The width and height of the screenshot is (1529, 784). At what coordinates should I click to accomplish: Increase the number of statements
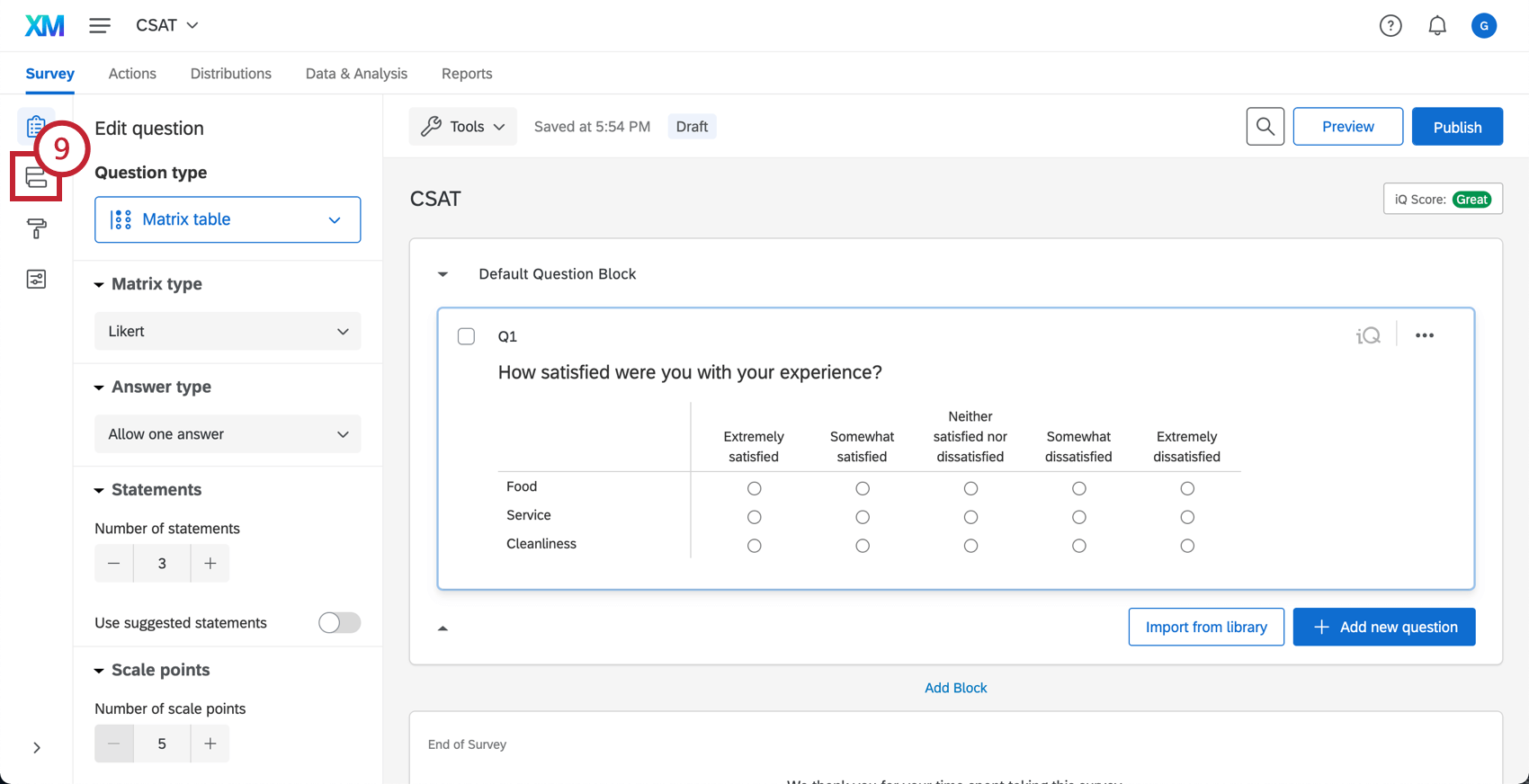(x=210, y=564)
